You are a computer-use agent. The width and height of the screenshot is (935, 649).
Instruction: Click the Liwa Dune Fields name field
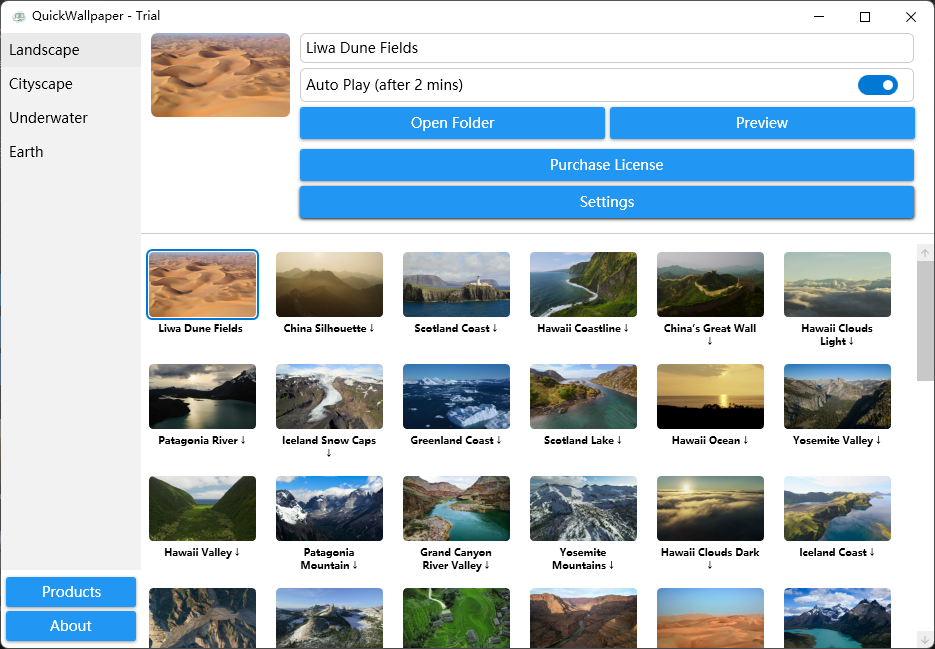(606, 48)
